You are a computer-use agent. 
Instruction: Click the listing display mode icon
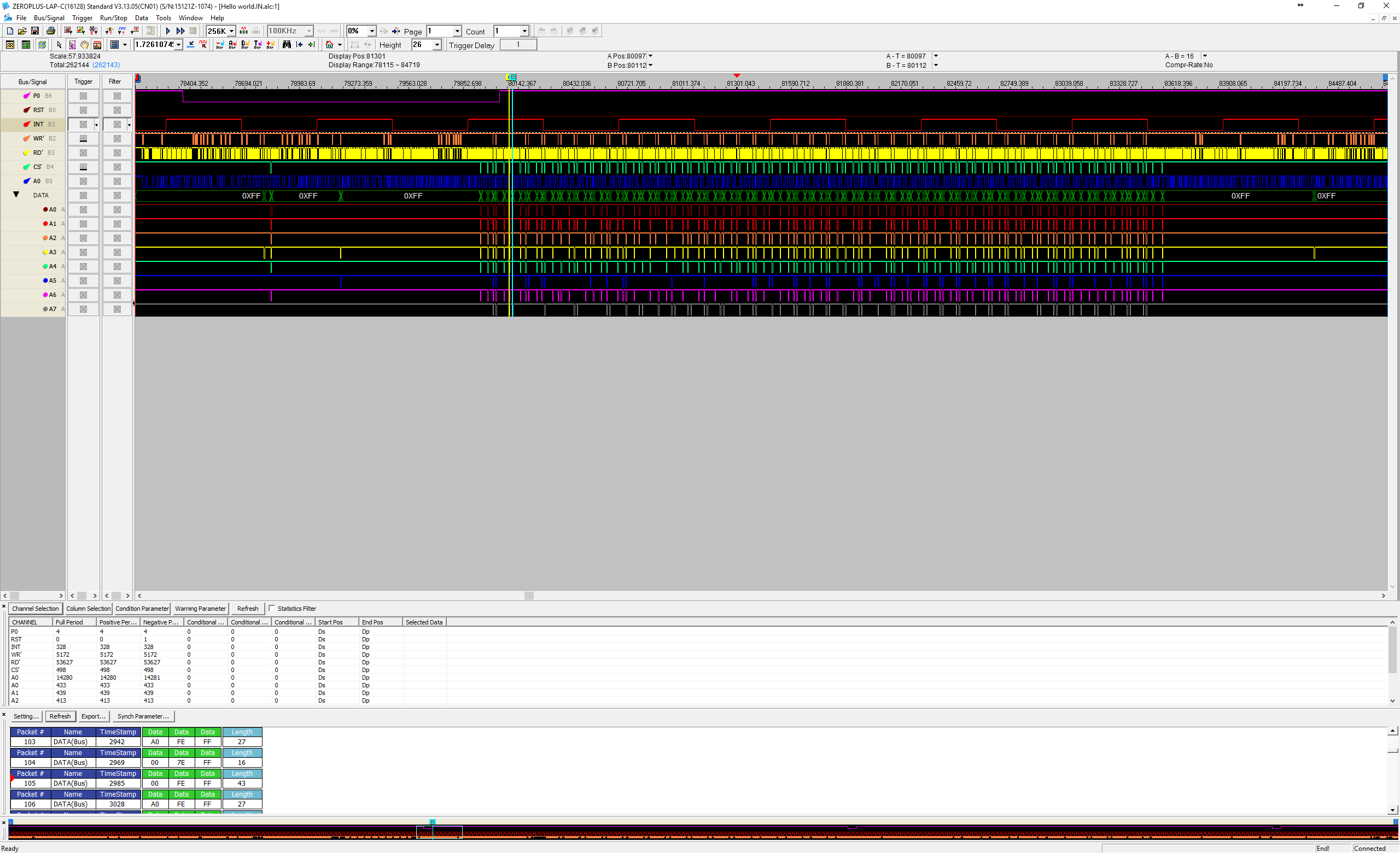[26, 45]
